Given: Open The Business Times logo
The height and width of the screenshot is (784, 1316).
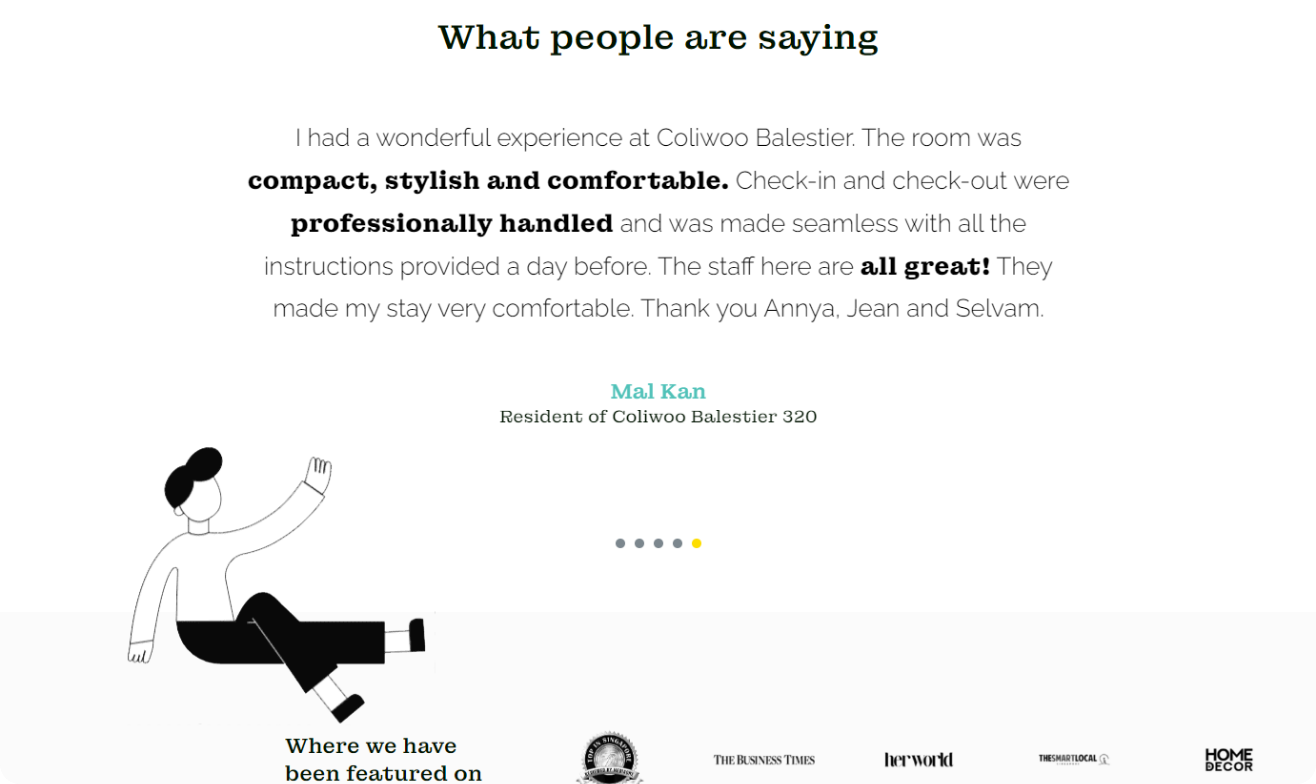Looking at the screenshot, I should (x=764, y=760).
